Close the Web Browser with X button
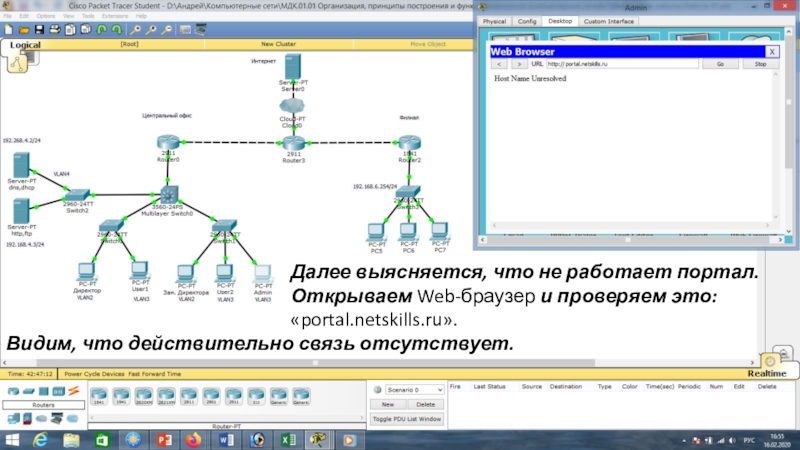The width and height of the screenshot is (800, 450). tap(772, 52)
